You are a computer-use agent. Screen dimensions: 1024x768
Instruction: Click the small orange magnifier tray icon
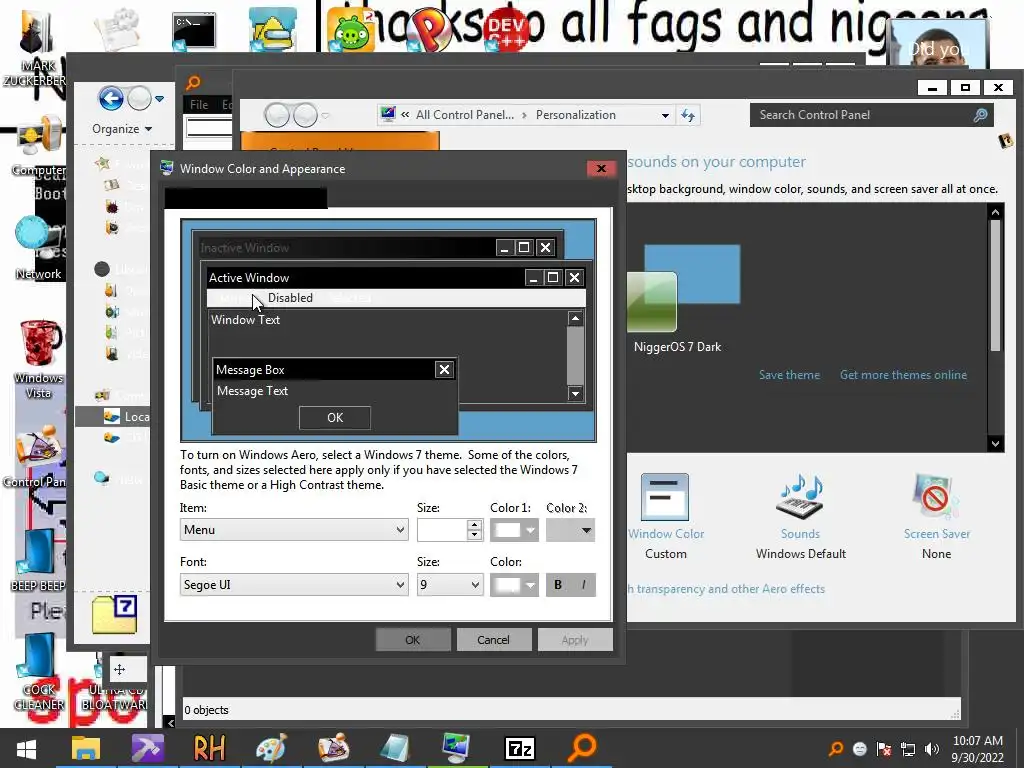pos(836,749)
